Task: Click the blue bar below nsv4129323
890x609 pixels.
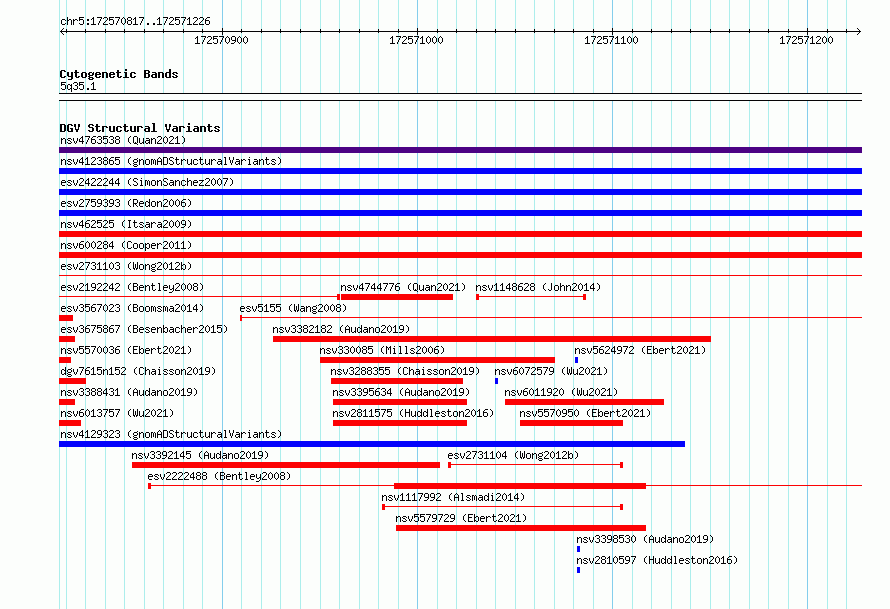Action: pyautogui.click(x=372, y=444)
